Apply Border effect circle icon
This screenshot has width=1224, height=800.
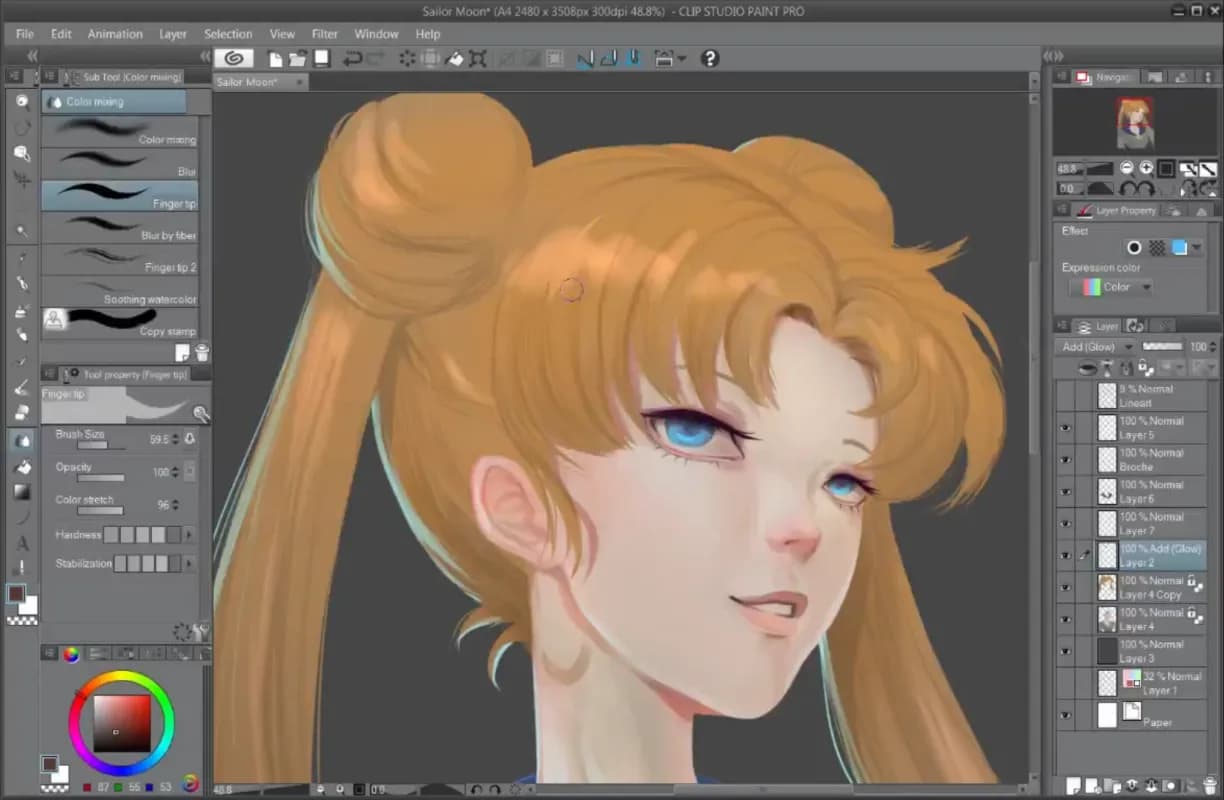click(x=1134, y=248)
